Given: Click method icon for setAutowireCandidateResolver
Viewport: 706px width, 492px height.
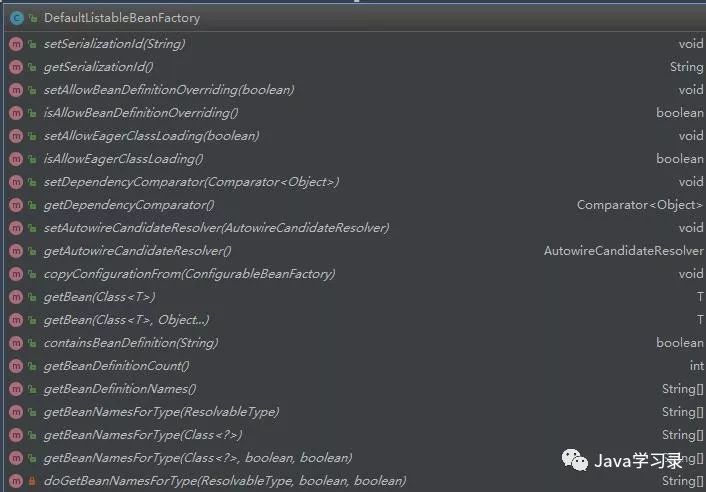Looking at the screenshot, I should pyautogui.click(x=16, y=228).
